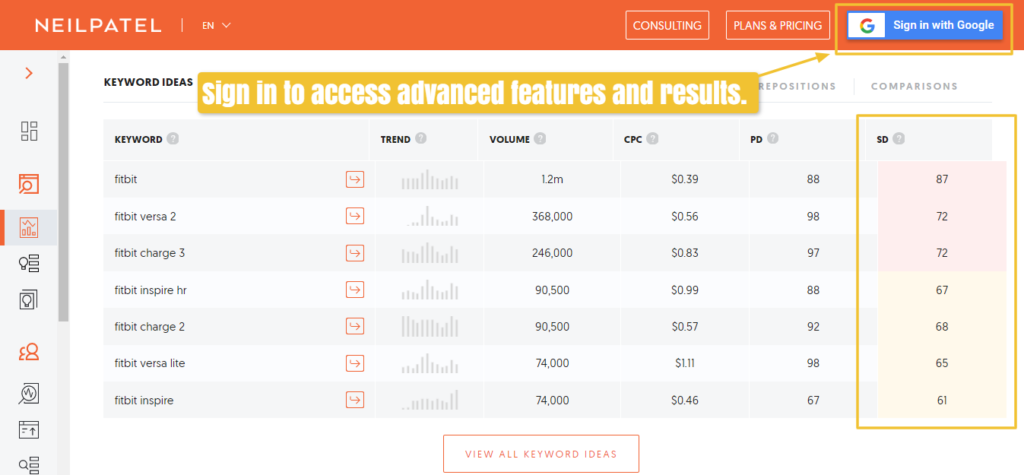Viewport: 1024px width, 475px height.
Task: Click the people icon in the sidebar
Action: click(x=29, y=352)
